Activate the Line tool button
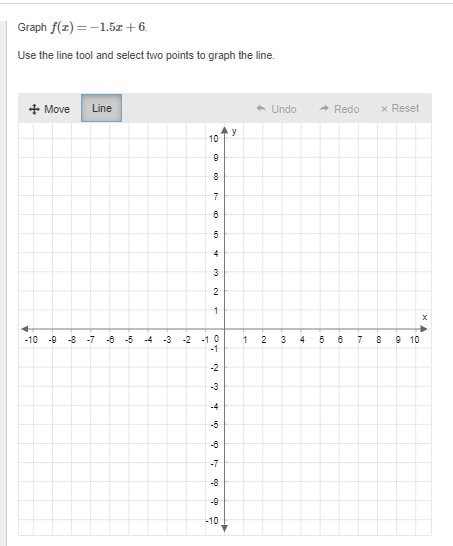The height and width of the screenshot is (546, 453). pyautogui.click(x=101, y=108)
